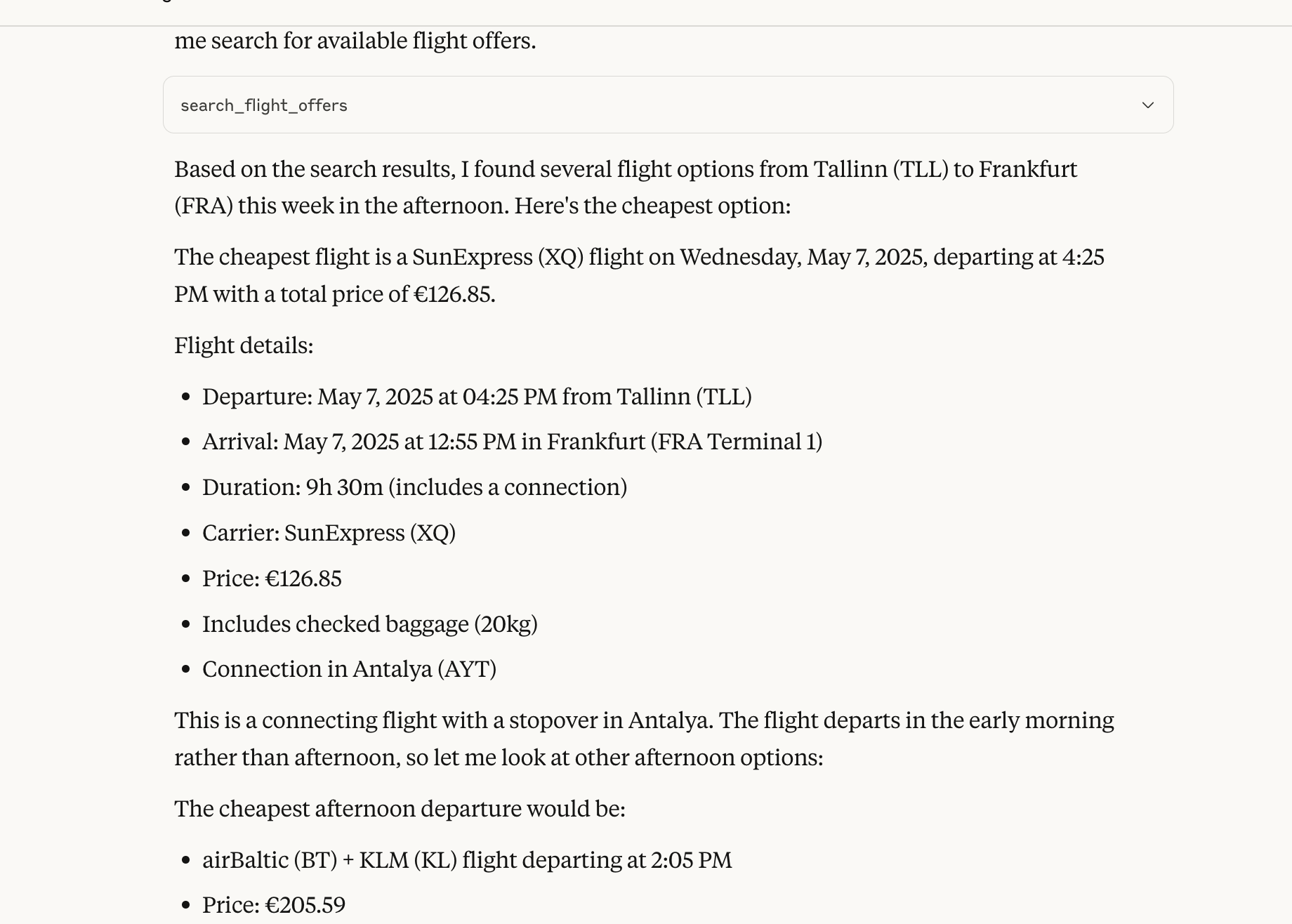Viewport: 1292px width, 924px height.
Task: Click the SunExpress cheapest flight summary line
Action: click(639, 257)
